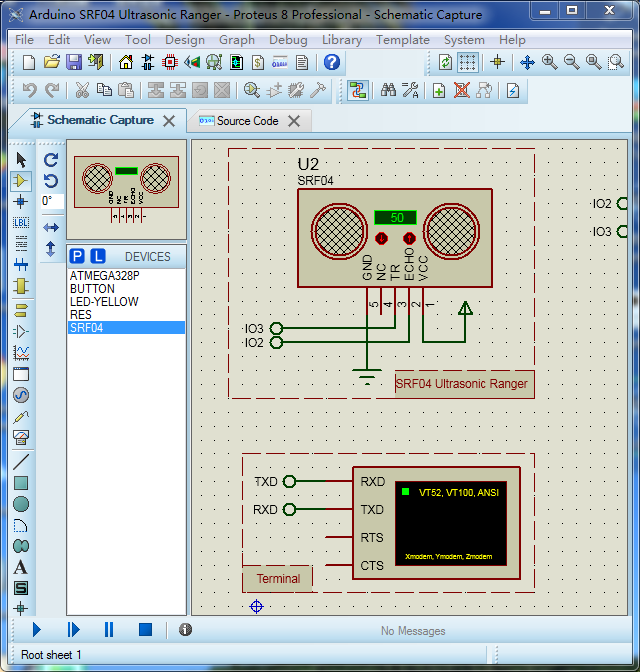
Task: Open the Design menu
Action: (185, 40)
